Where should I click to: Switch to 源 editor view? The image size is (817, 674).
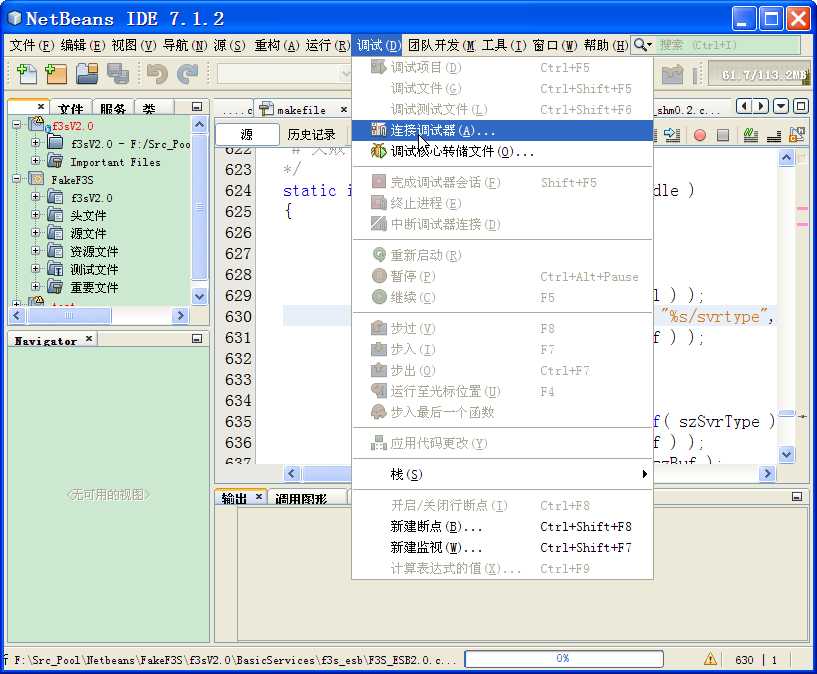click(247, 135)
